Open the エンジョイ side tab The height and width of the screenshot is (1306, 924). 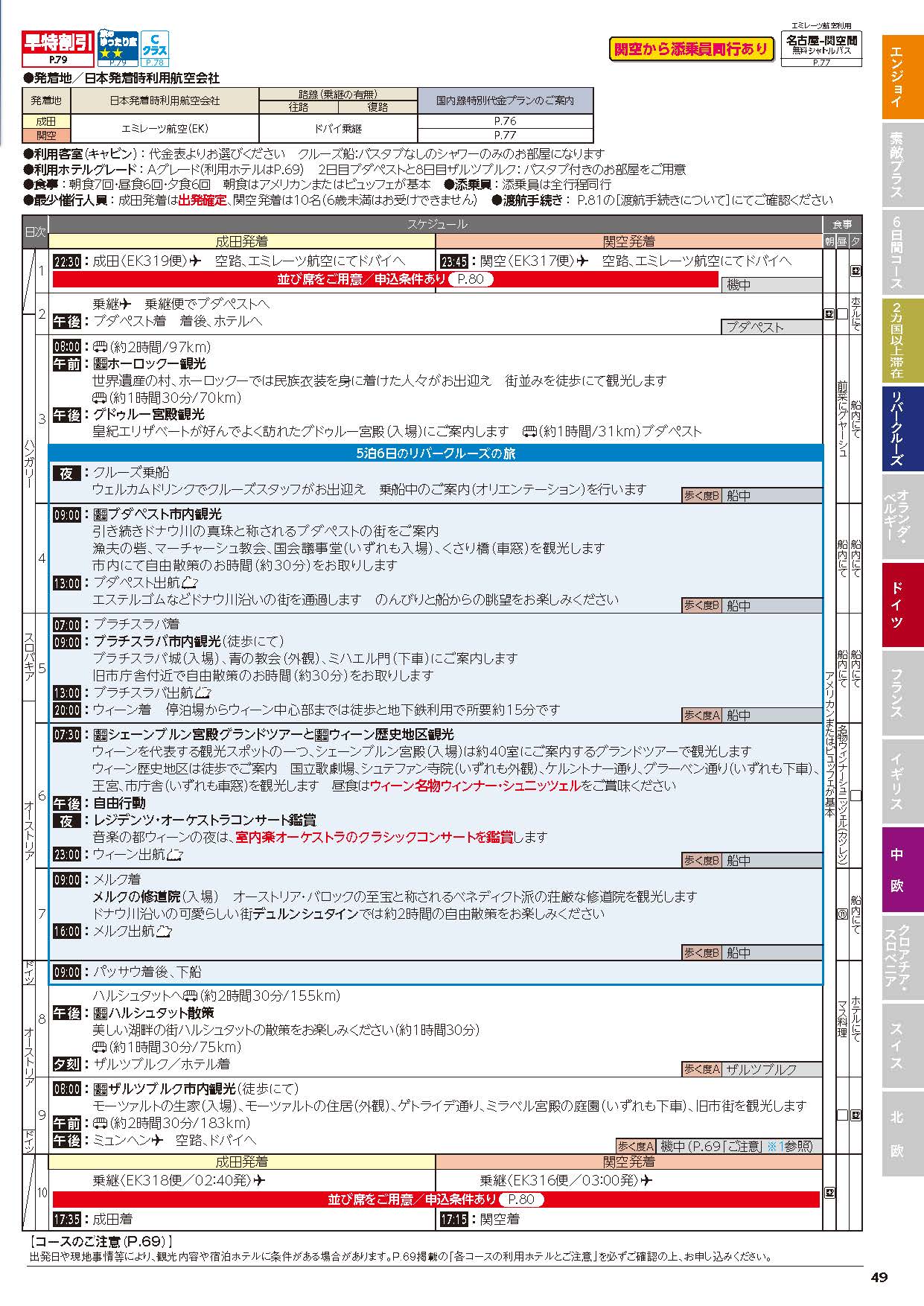pyautogui.click(x=902, y=77)
